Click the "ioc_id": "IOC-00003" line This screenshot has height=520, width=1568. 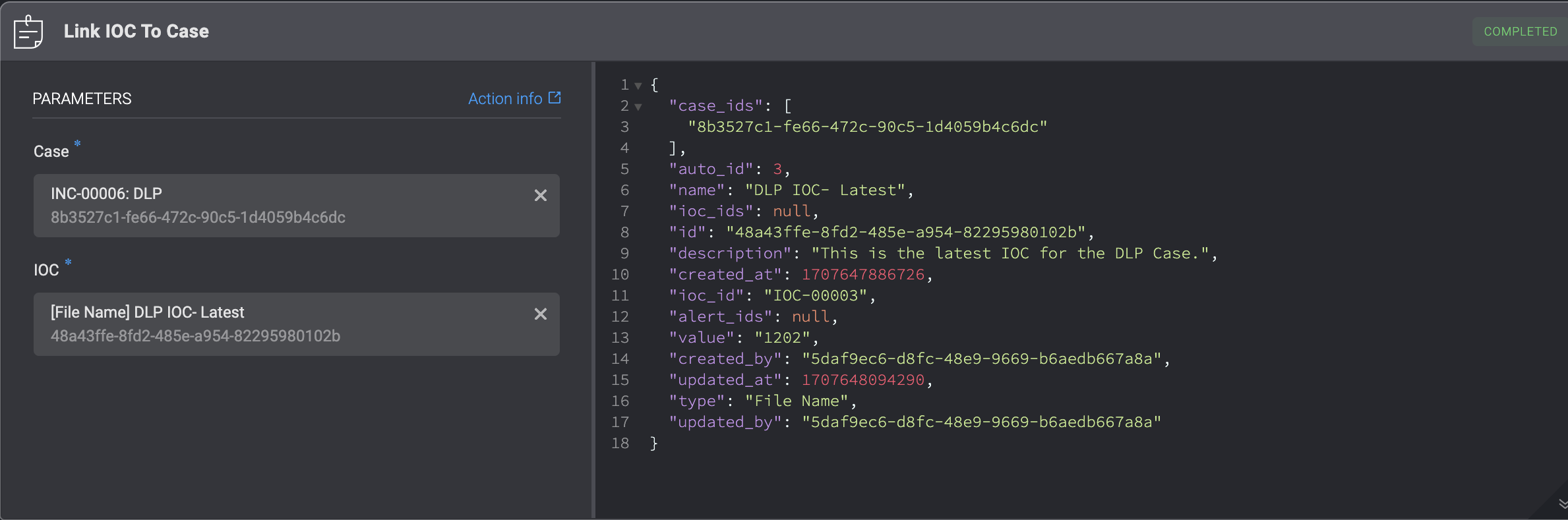(772, 296)
